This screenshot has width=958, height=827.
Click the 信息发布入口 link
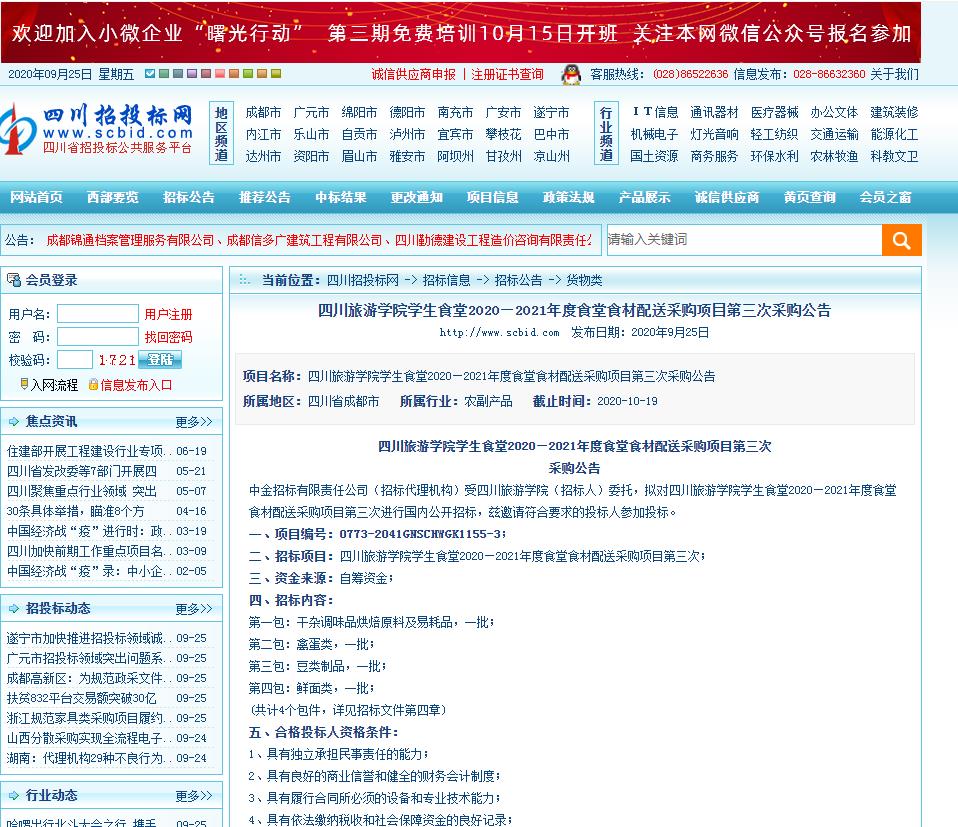(136, 385)
